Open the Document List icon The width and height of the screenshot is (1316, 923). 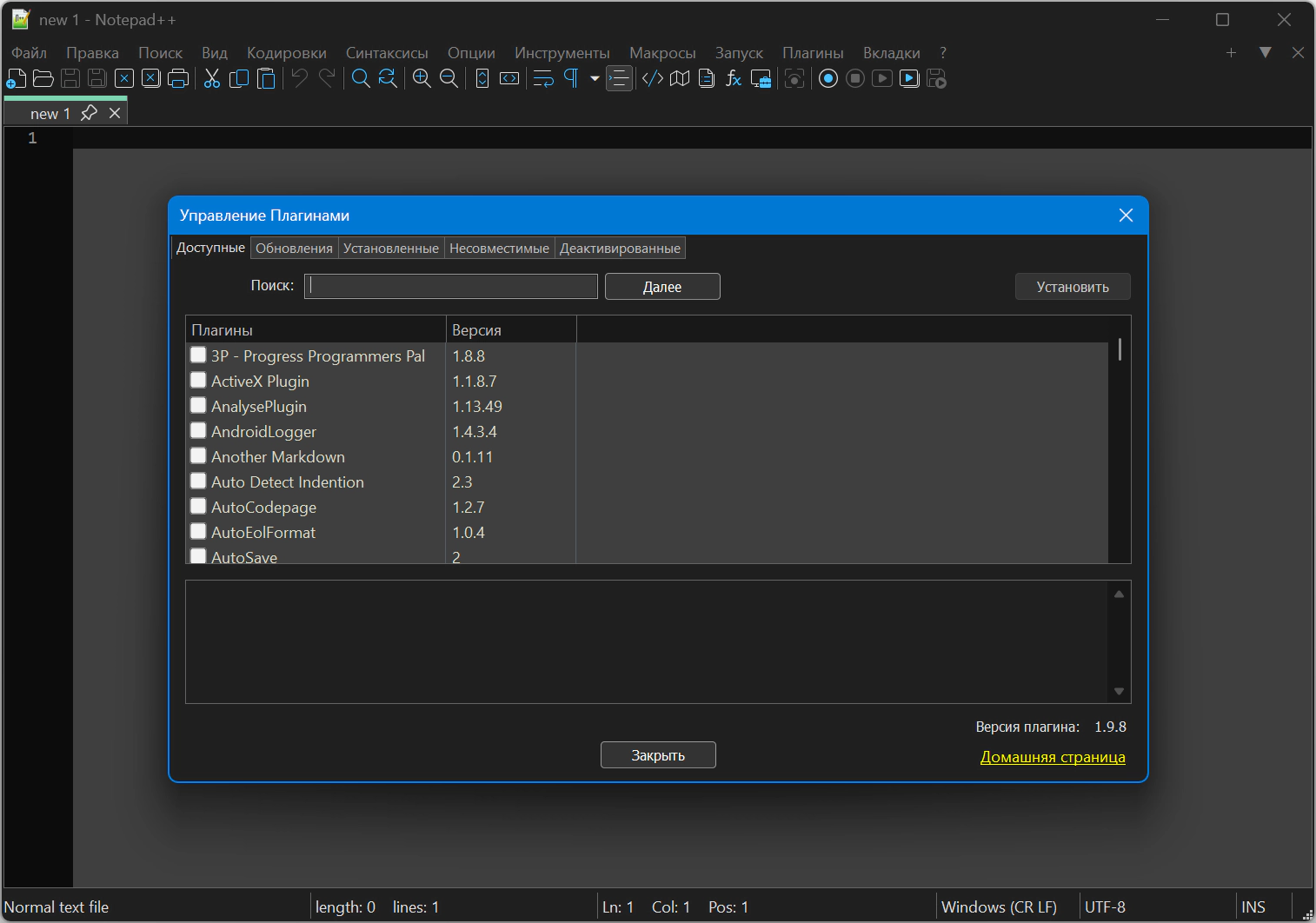pos(707,79)
